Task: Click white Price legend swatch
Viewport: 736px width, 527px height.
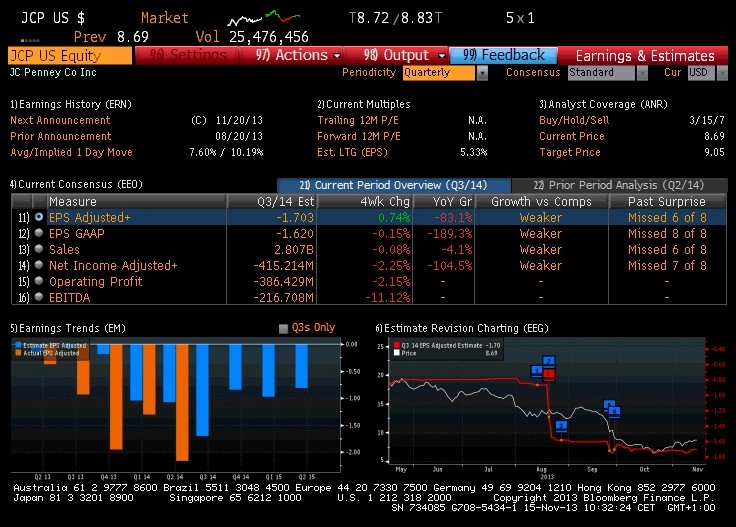Action: point(397,353)
